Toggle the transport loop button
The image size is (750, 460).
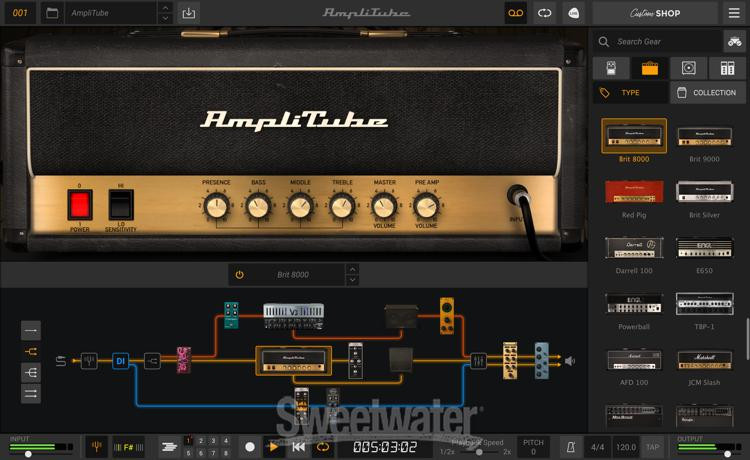(323, 447)
